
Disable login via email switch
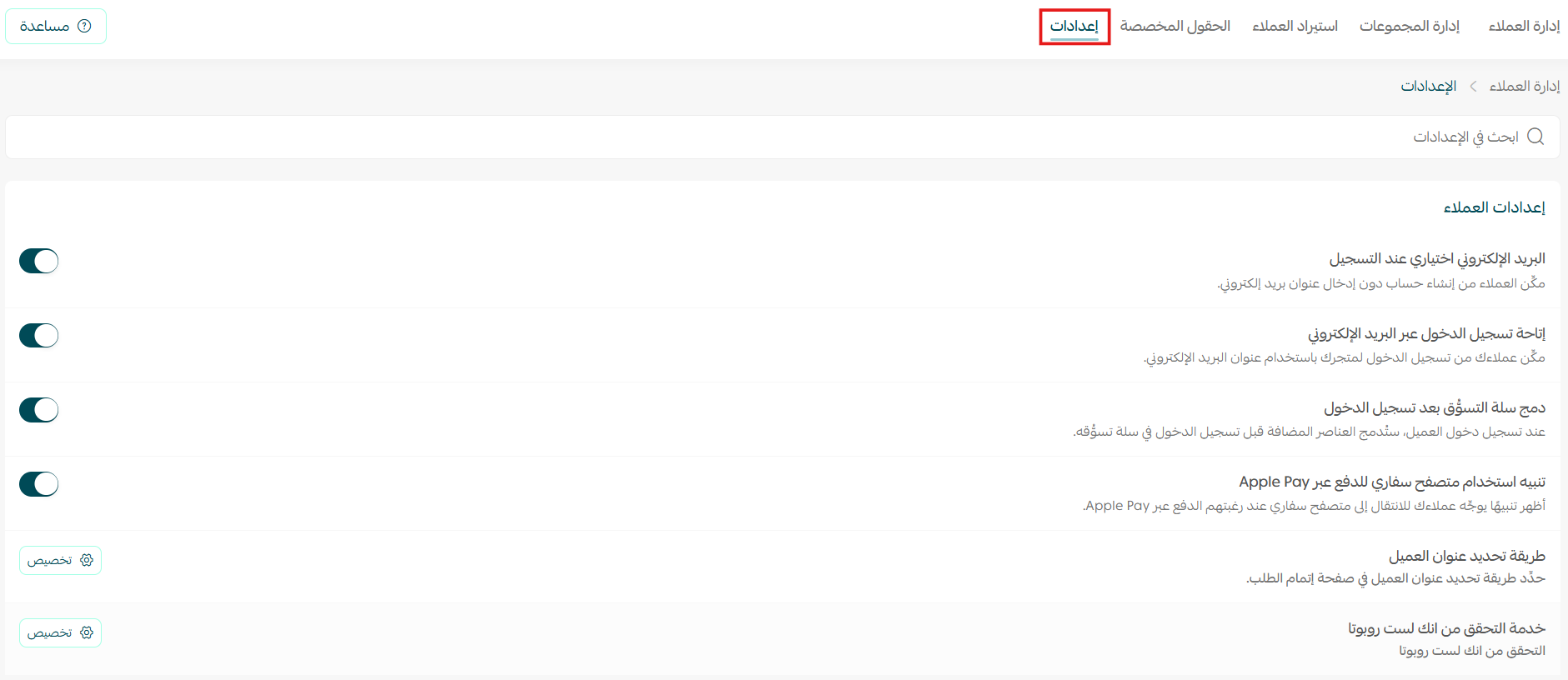tap(39, 335)
